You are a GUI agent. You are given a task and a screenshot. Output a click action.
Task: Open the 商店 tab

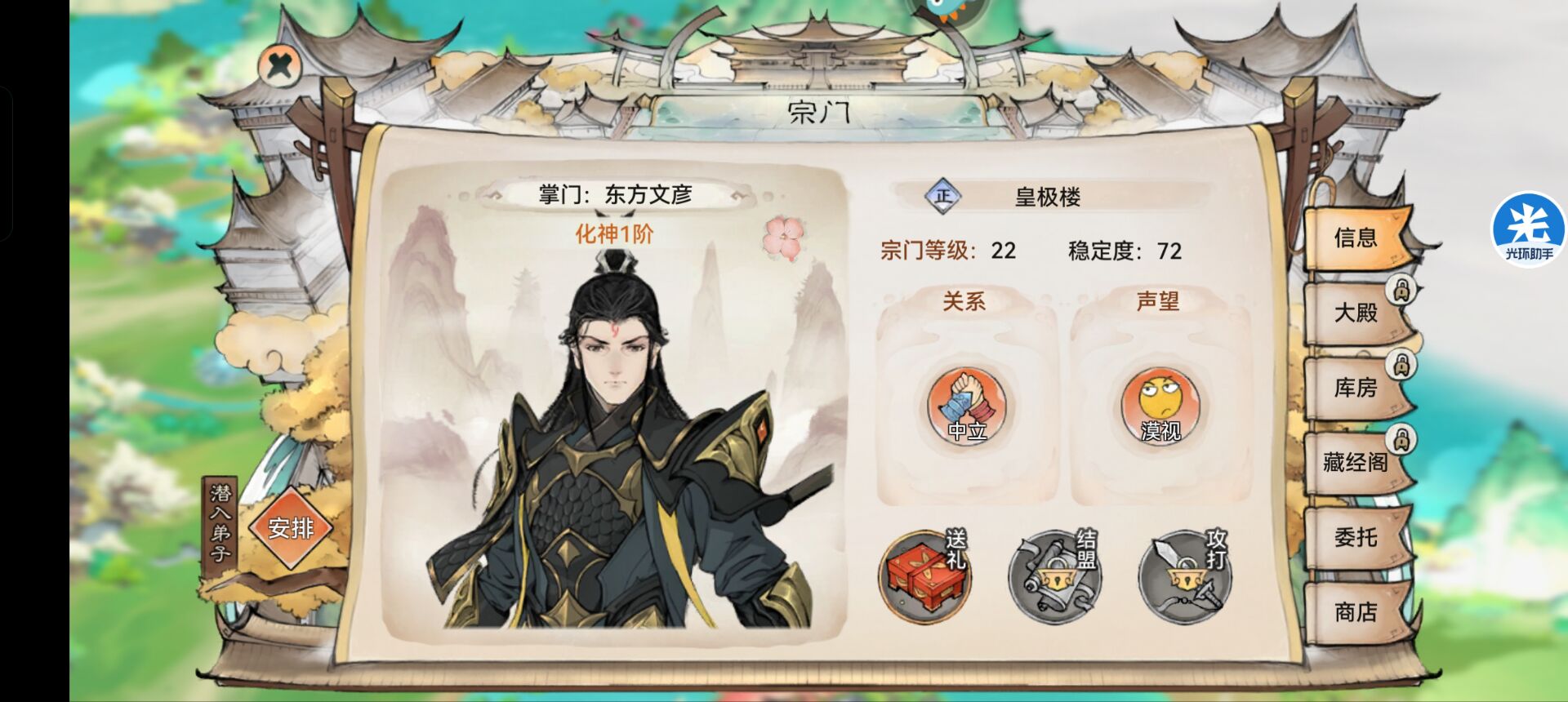tap(1356, 612)
